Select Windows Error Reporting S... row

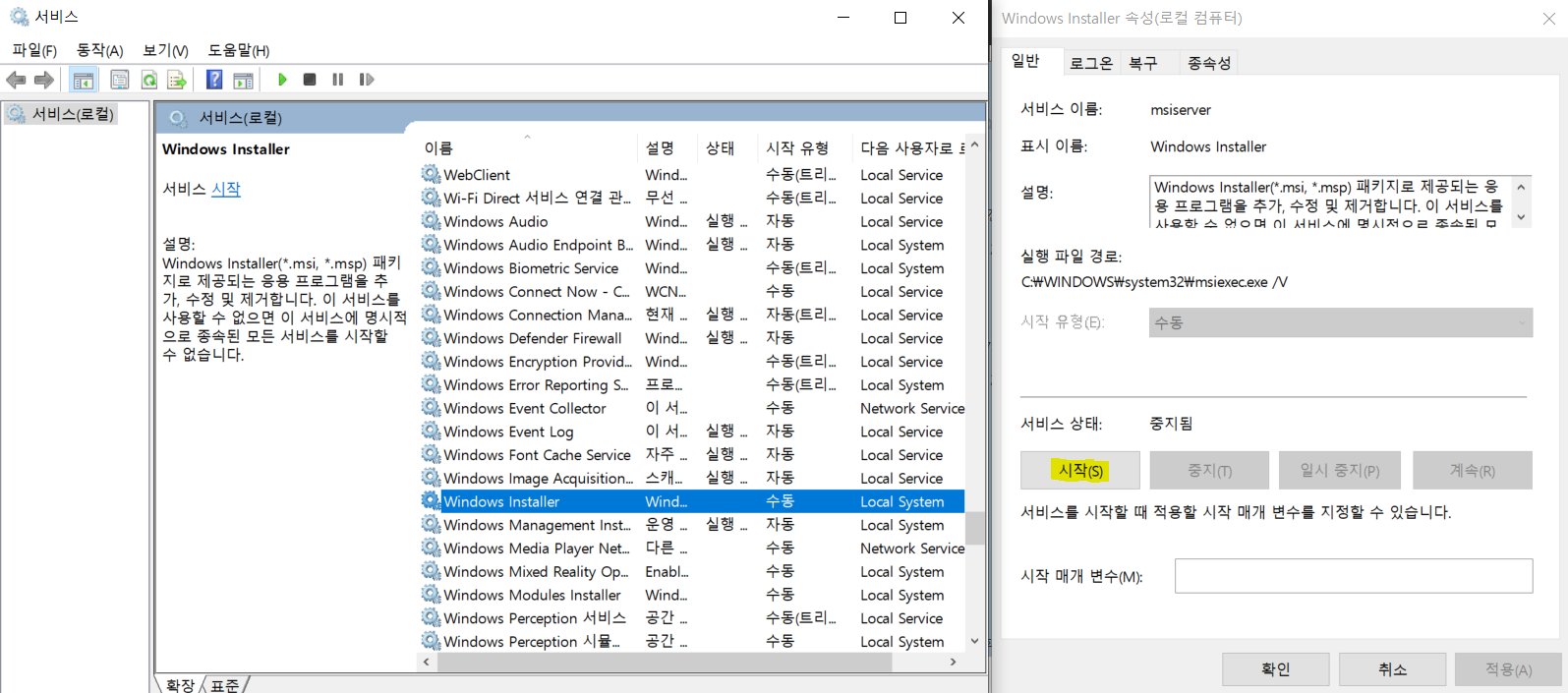[x=692, y=384]
